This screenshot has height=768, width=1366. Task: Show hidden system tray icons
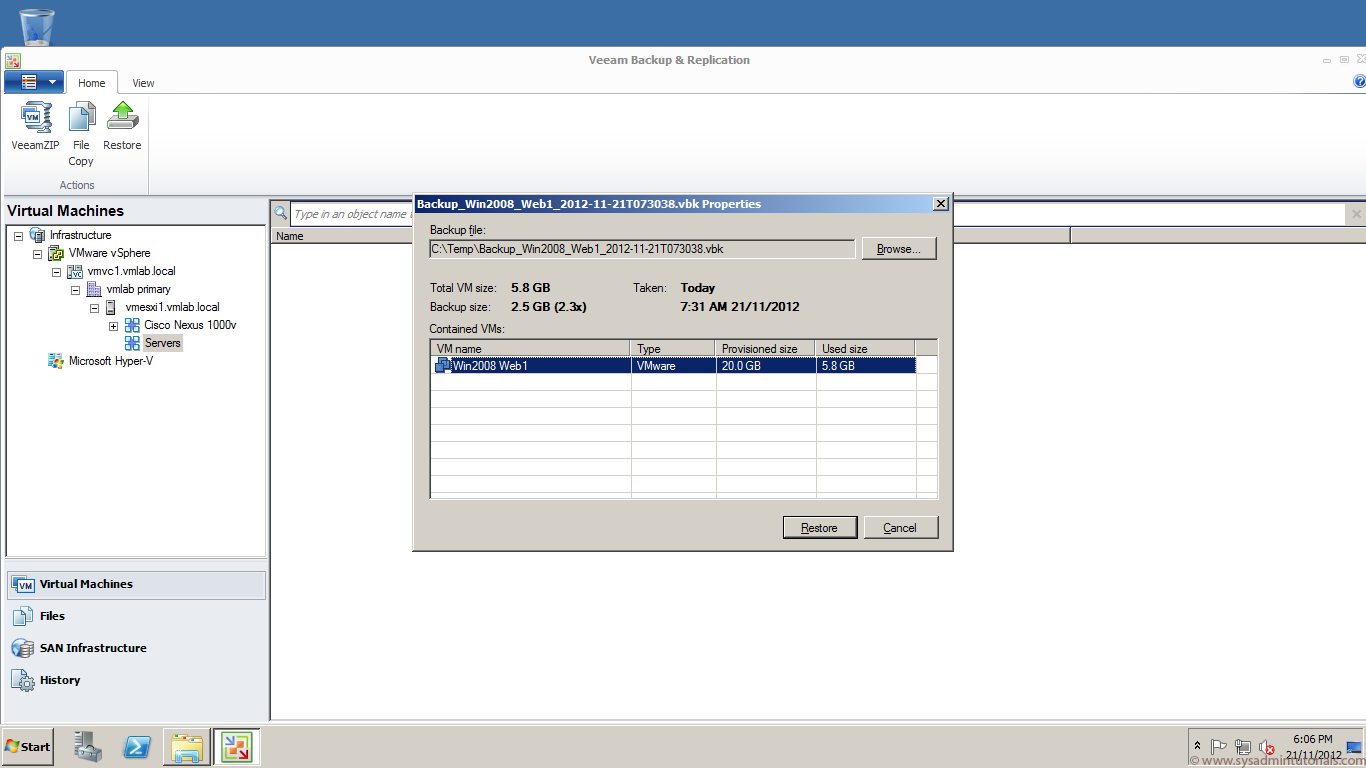(1197, 747)
